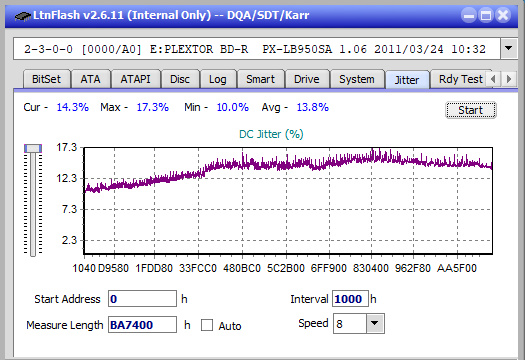Open the Drive tab
This screenshot has width=525, height=360.
[x=307, y=79]
